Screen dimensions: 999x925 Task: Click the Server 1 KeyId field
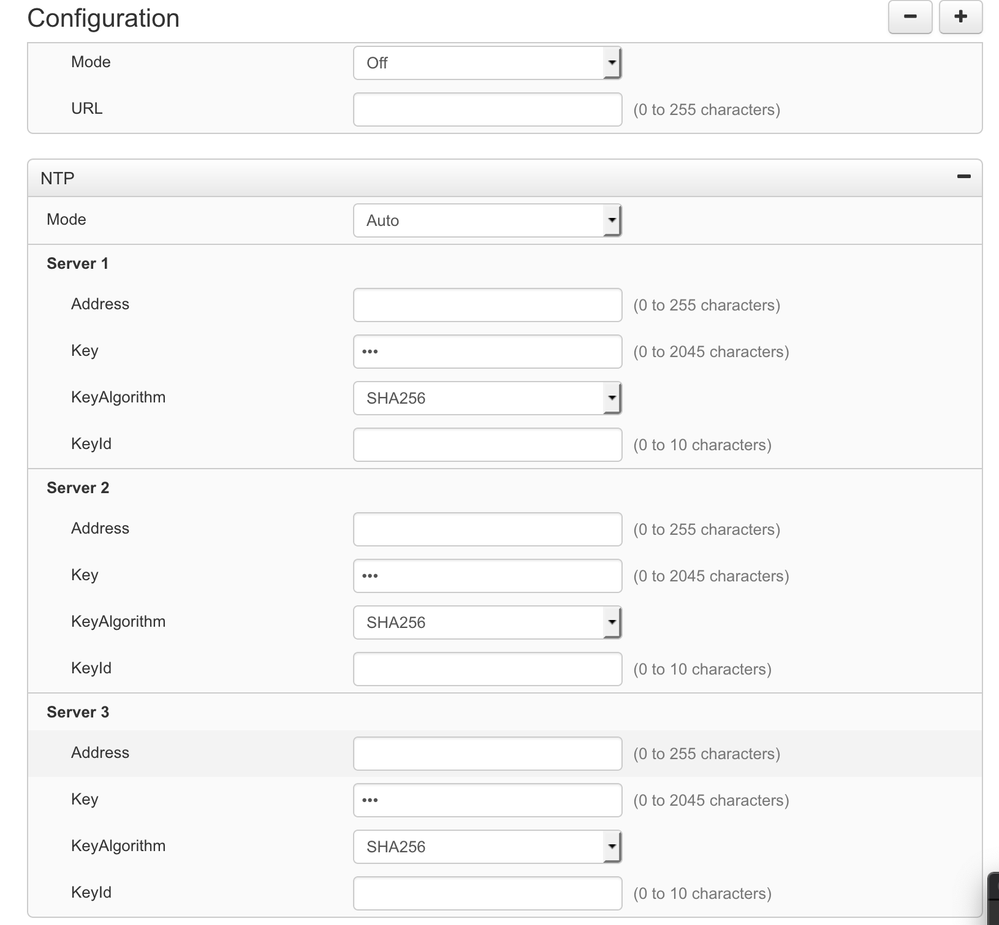pos(487,445)
